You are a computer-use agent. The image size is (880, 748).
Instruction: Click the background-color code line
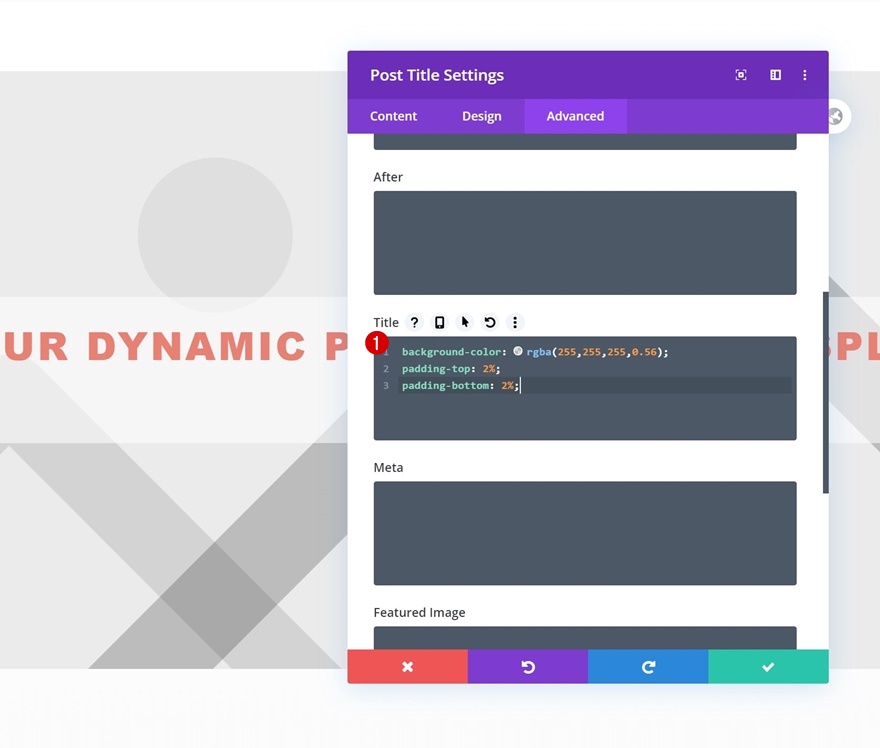click(535, 352)
